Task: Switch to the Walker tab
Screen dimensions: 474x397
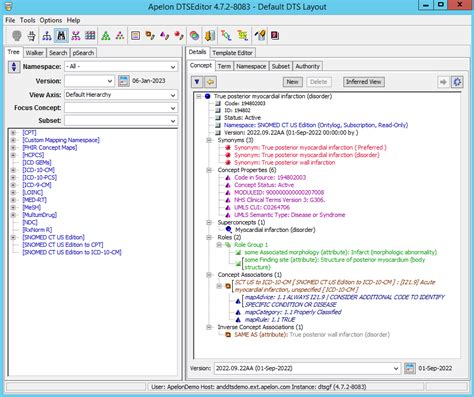Action: point(34,53)
